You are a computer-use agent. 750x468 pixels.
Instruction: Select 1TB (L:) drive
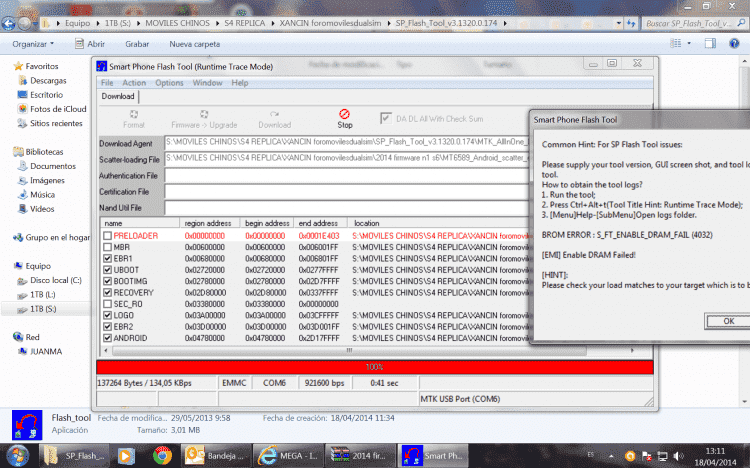point(43,295)
